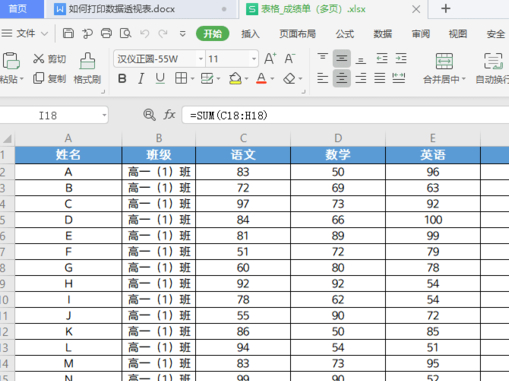
Task: Switch to the Insert (插入) tab
Action: tap(250, 34)
